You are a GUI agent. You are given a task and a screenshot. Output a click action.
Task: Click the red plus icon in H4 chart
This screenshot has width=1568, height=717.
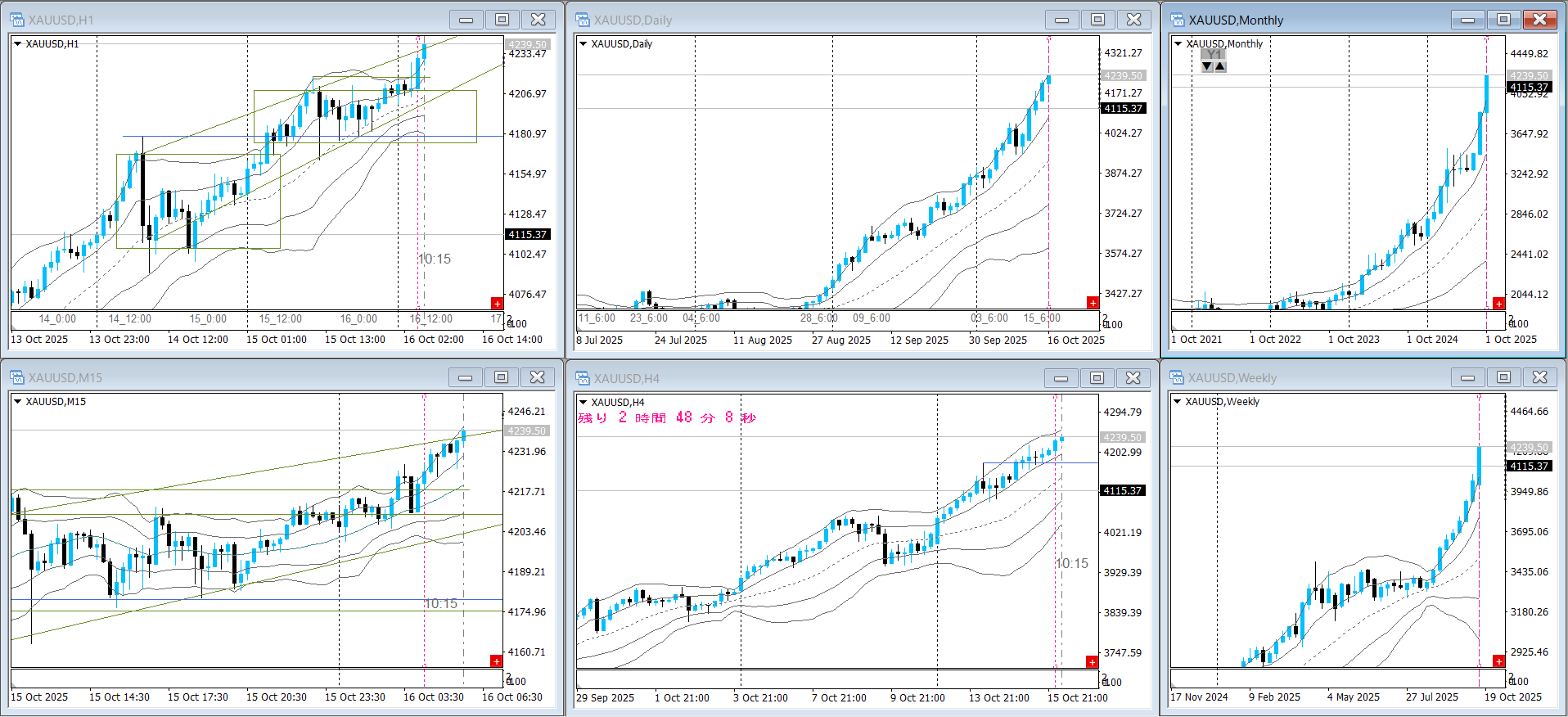pyautogui.click(x=1092, y=661)
